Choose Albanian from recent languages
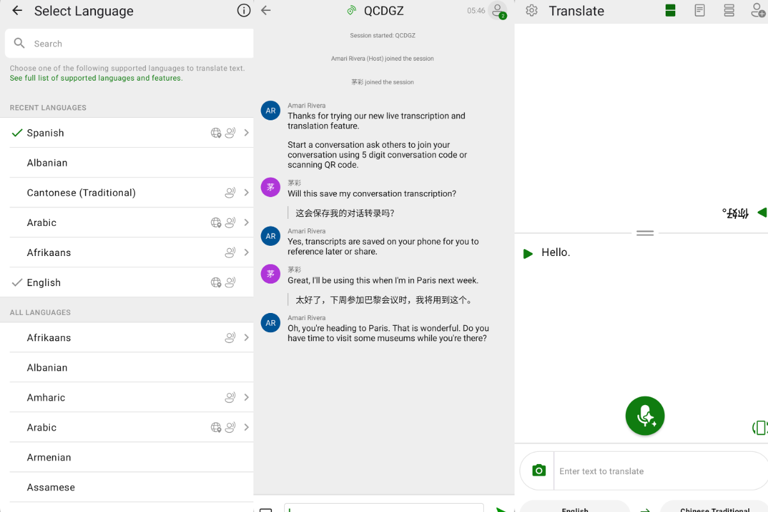This screenshot has width=768, height=512. point(47,163)
